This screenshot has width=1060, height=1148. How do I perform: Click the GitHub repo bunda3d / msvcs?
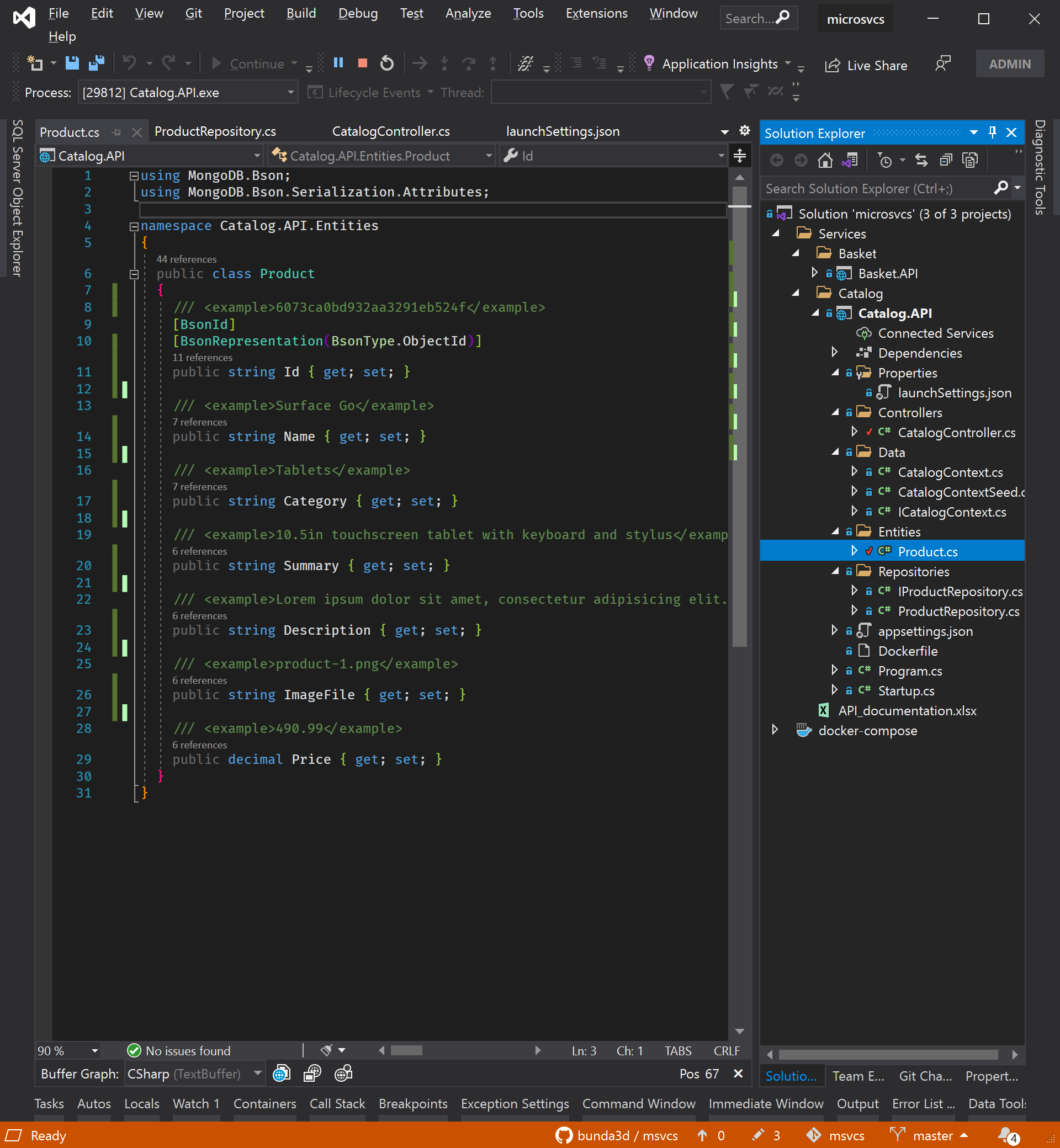[617, 1135]
